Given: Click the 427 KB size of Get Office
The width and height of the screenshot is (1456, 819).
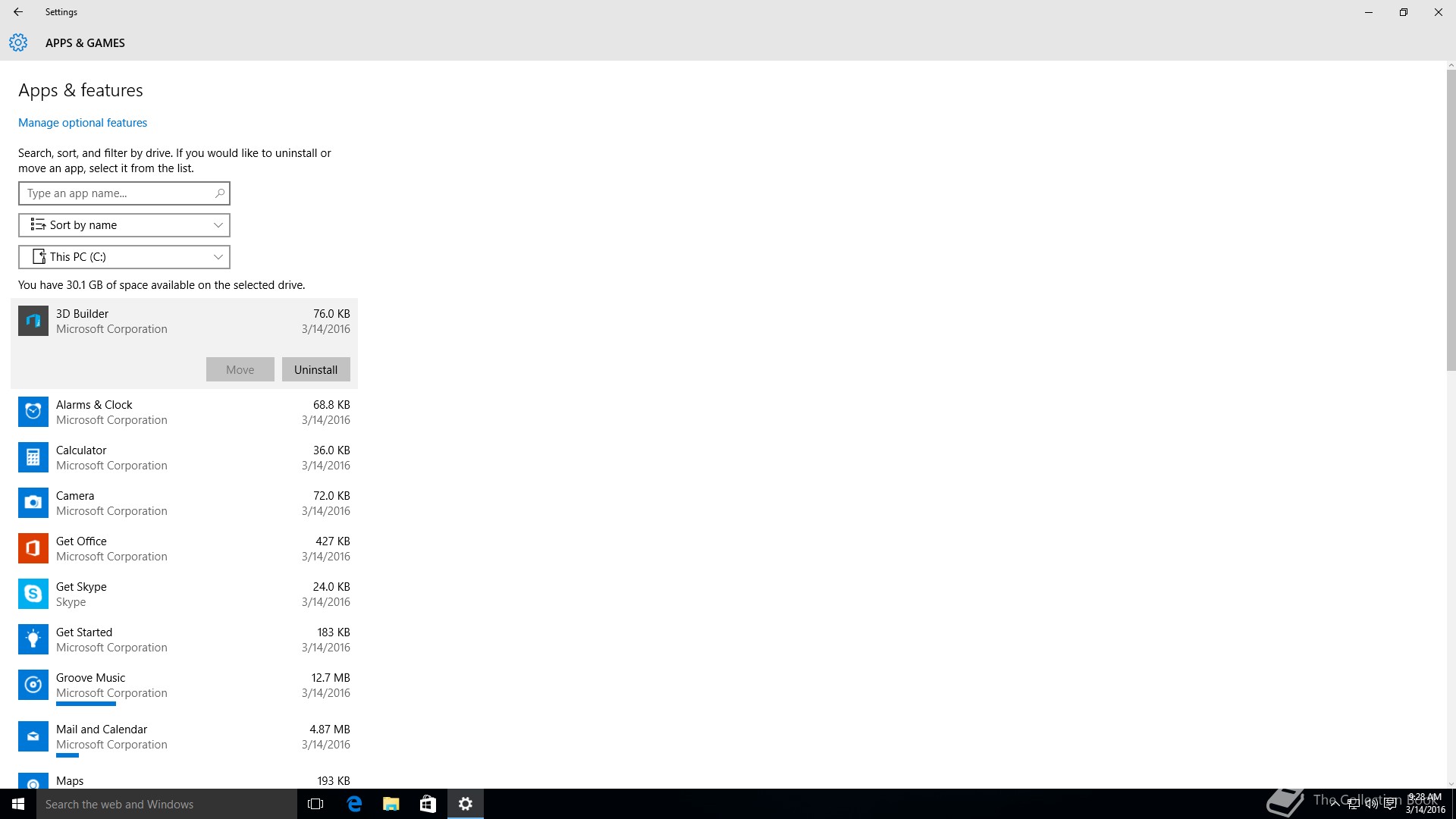Looking at the screenshot, I should pyautogui.click(x=333, y=541).
